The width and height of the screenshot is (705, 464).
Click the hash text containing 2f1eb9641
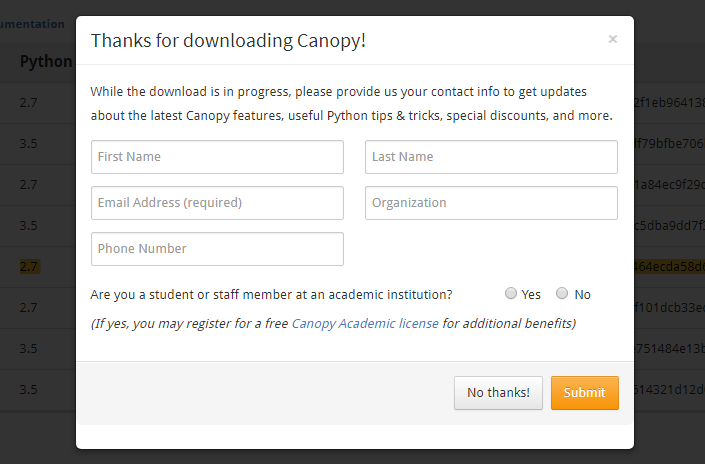click(x=669, y=103)
